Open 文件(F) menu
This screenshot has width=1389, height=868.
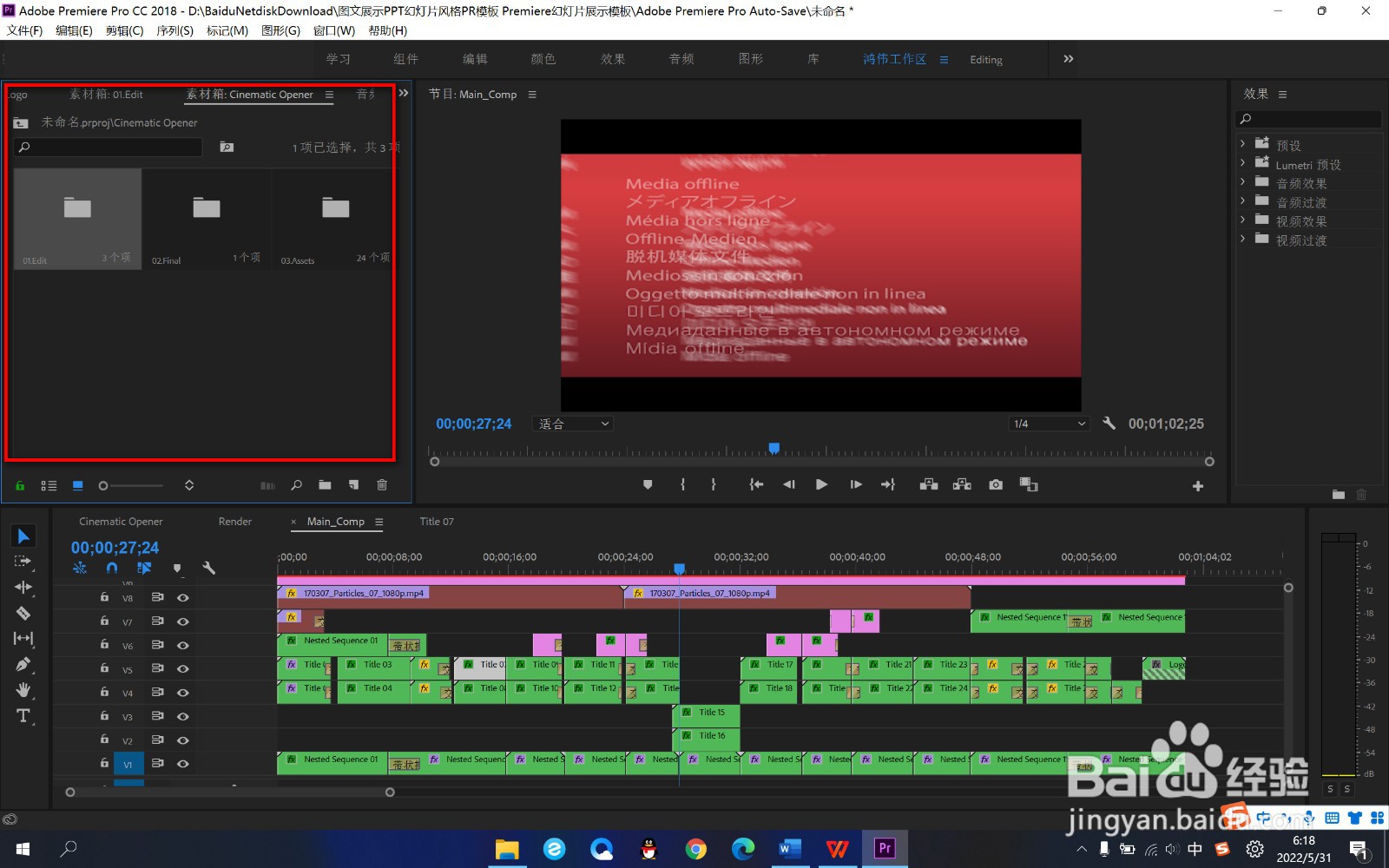pyautogui.click(x=24, y=30)
